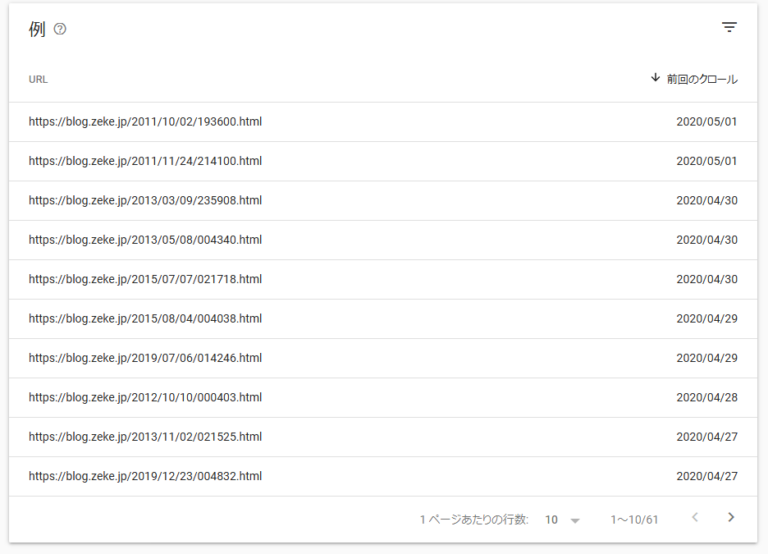Open URL row 2015/08/04/004038.html
The image size is (768, 554).
(x=145, y=319)
